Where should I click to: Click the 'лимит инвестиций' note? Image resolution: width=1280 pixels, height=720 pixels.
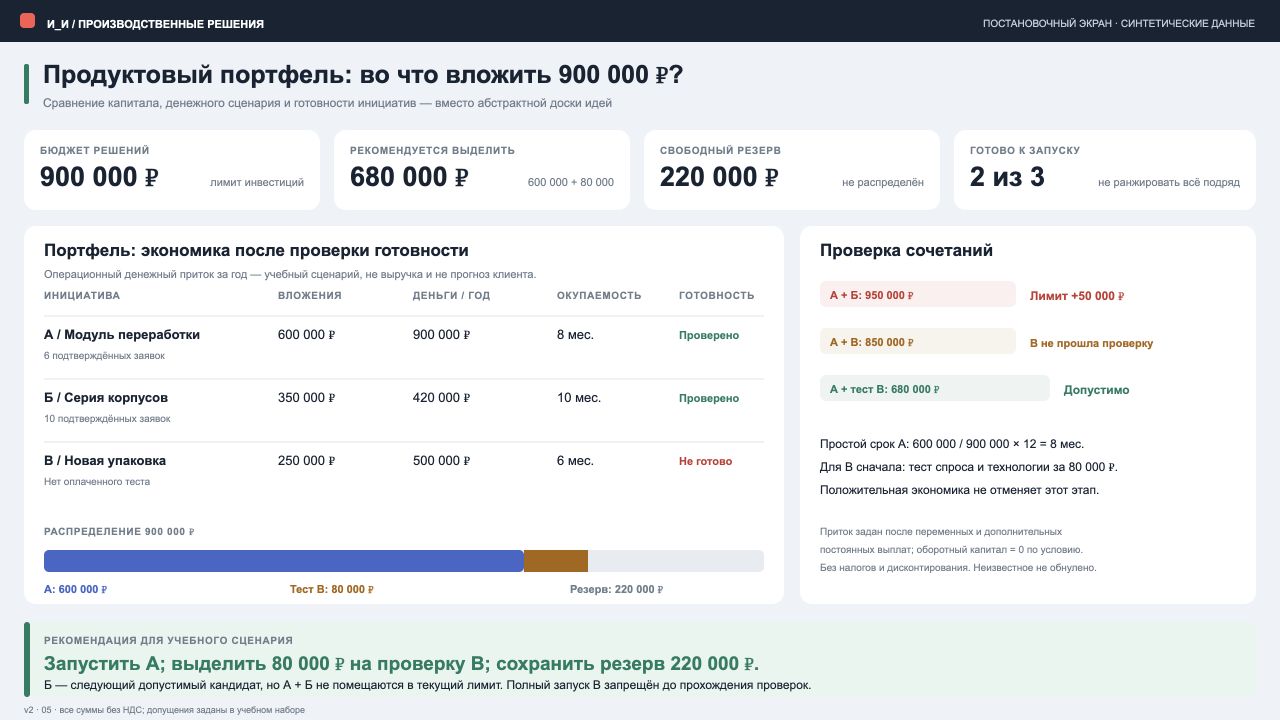(x=257, y=182)
